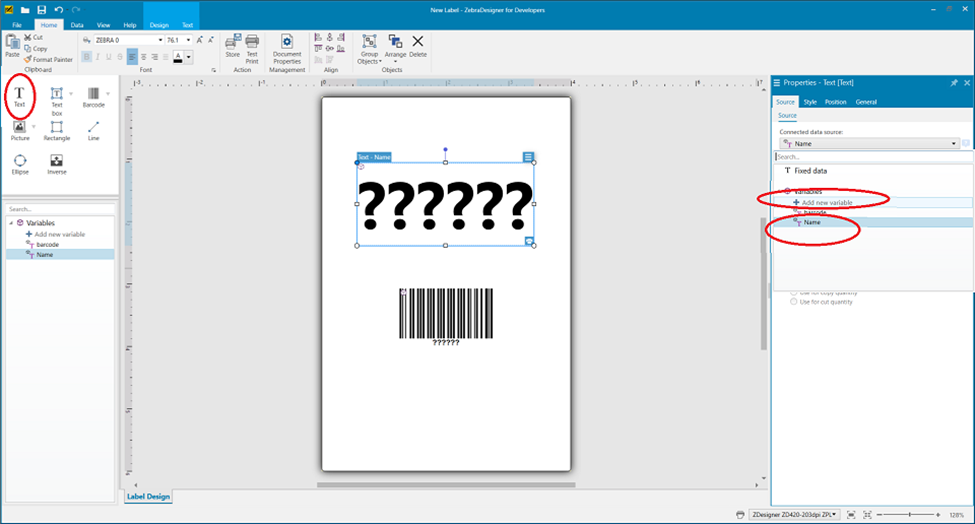975x524 pixels.
Task: Align text center
Action: pos(143,57)
